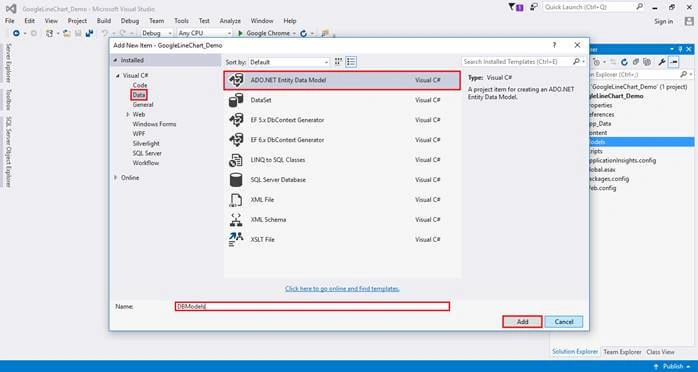Click Sign in link

(x=664, y=21)
